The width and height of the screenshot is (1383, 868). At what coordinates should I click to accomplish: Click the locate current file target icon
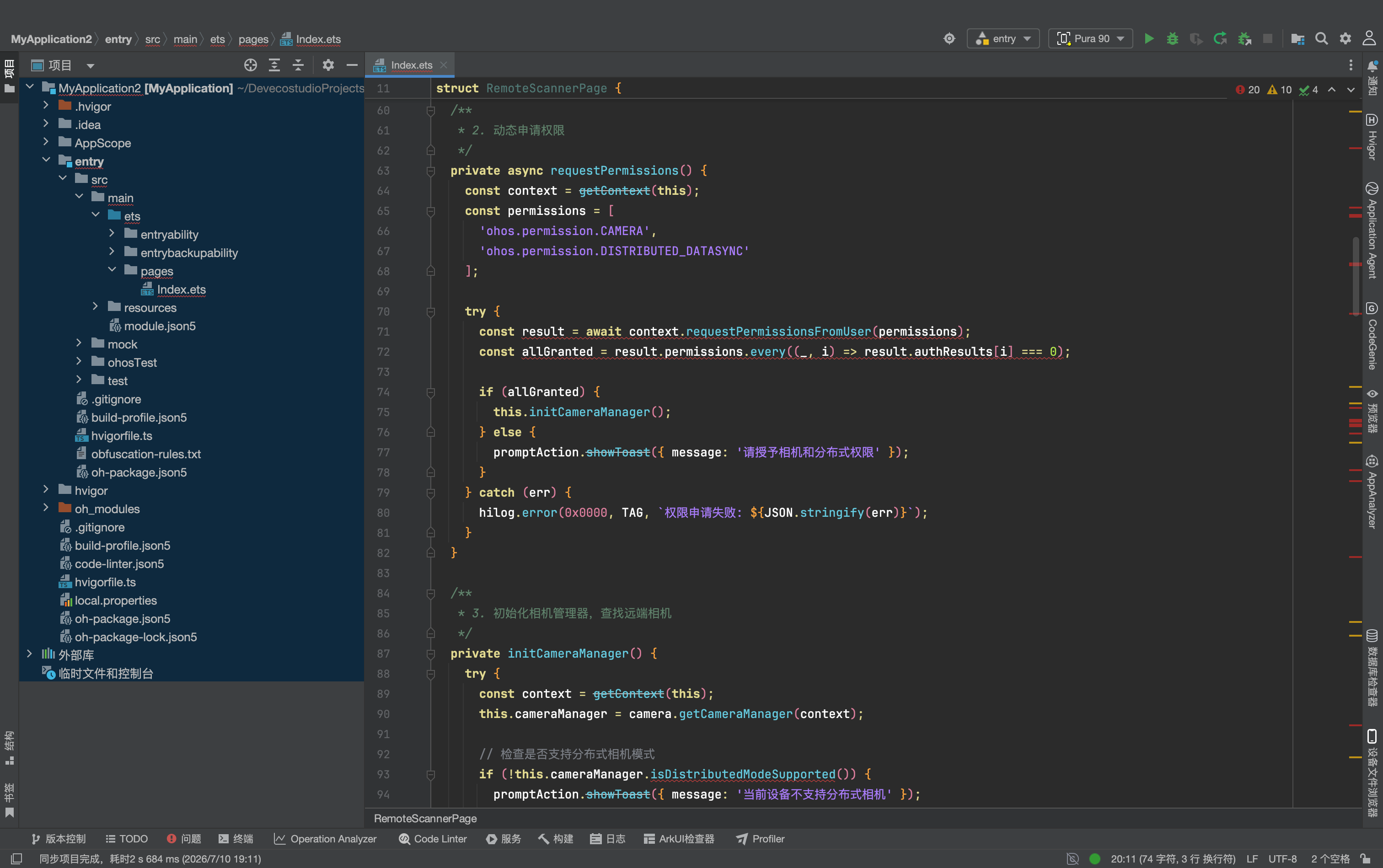click(x=250, y=65)
